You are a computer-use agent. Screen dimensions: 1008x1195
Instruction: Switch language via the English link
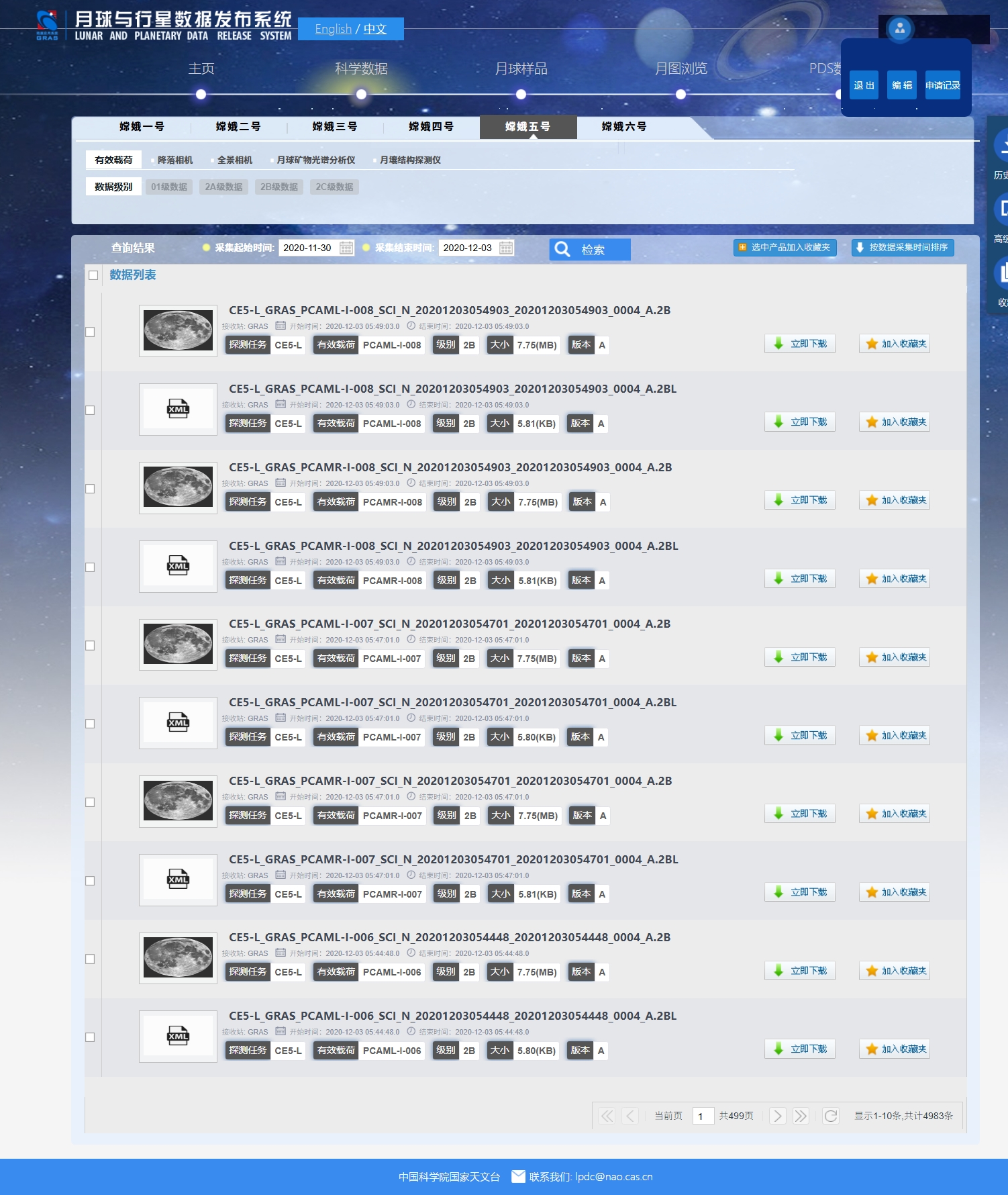click(x=333, y=29)
